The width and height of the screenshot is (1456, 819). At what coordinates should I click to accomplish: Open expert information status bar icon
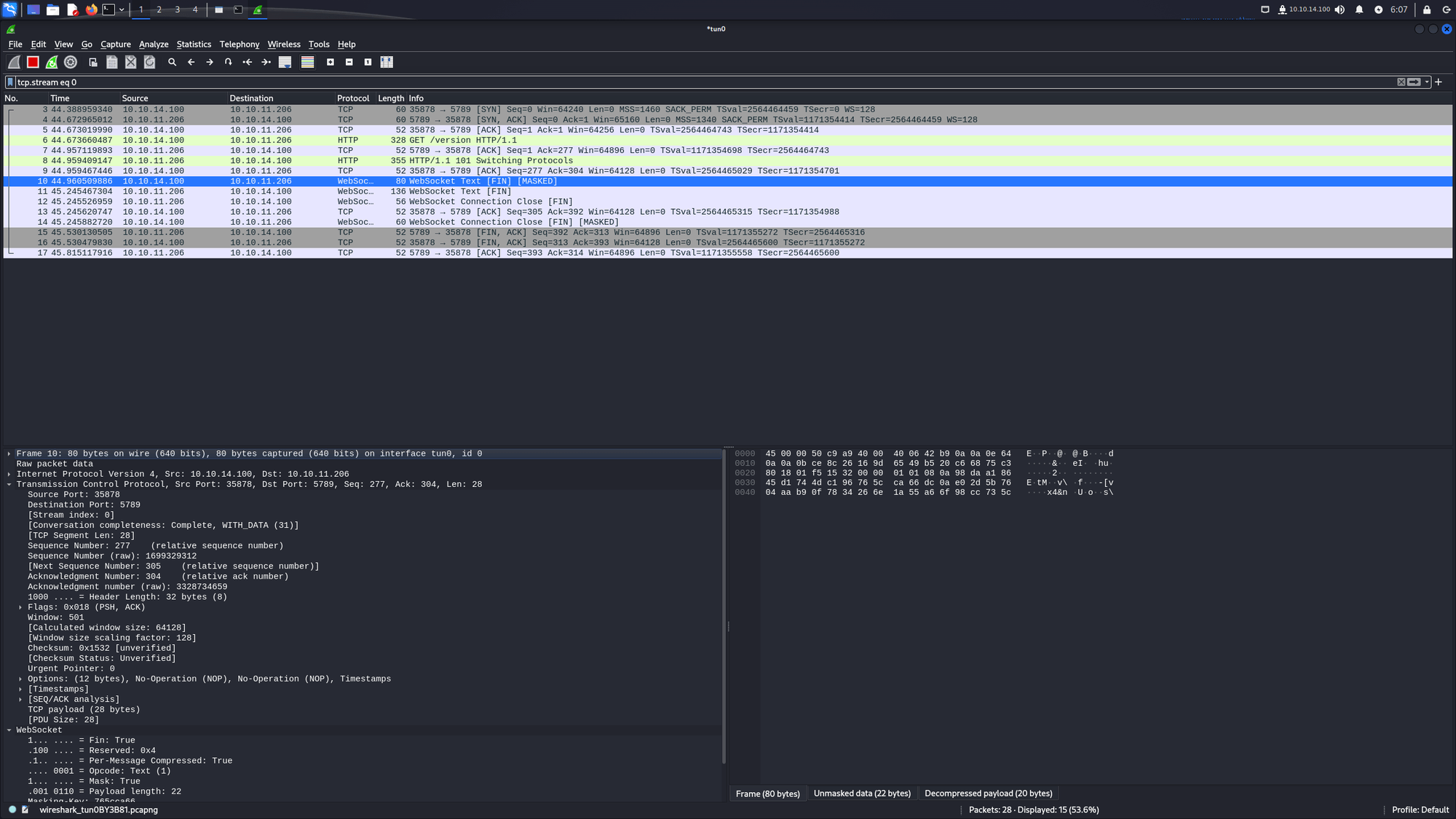coord(12,810)
